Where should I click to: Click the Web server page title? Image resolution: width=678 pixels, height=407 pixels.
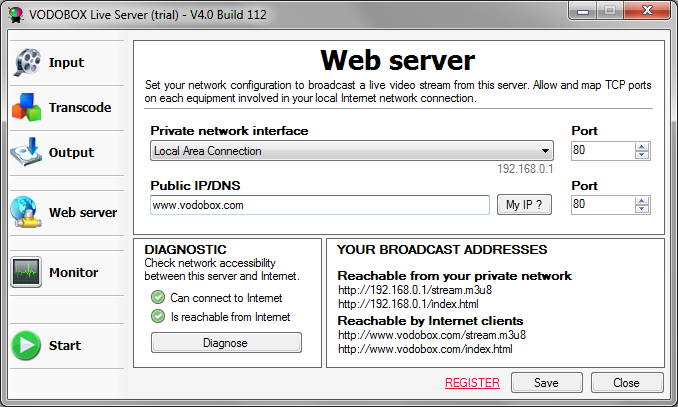click(x=398, y=60)
